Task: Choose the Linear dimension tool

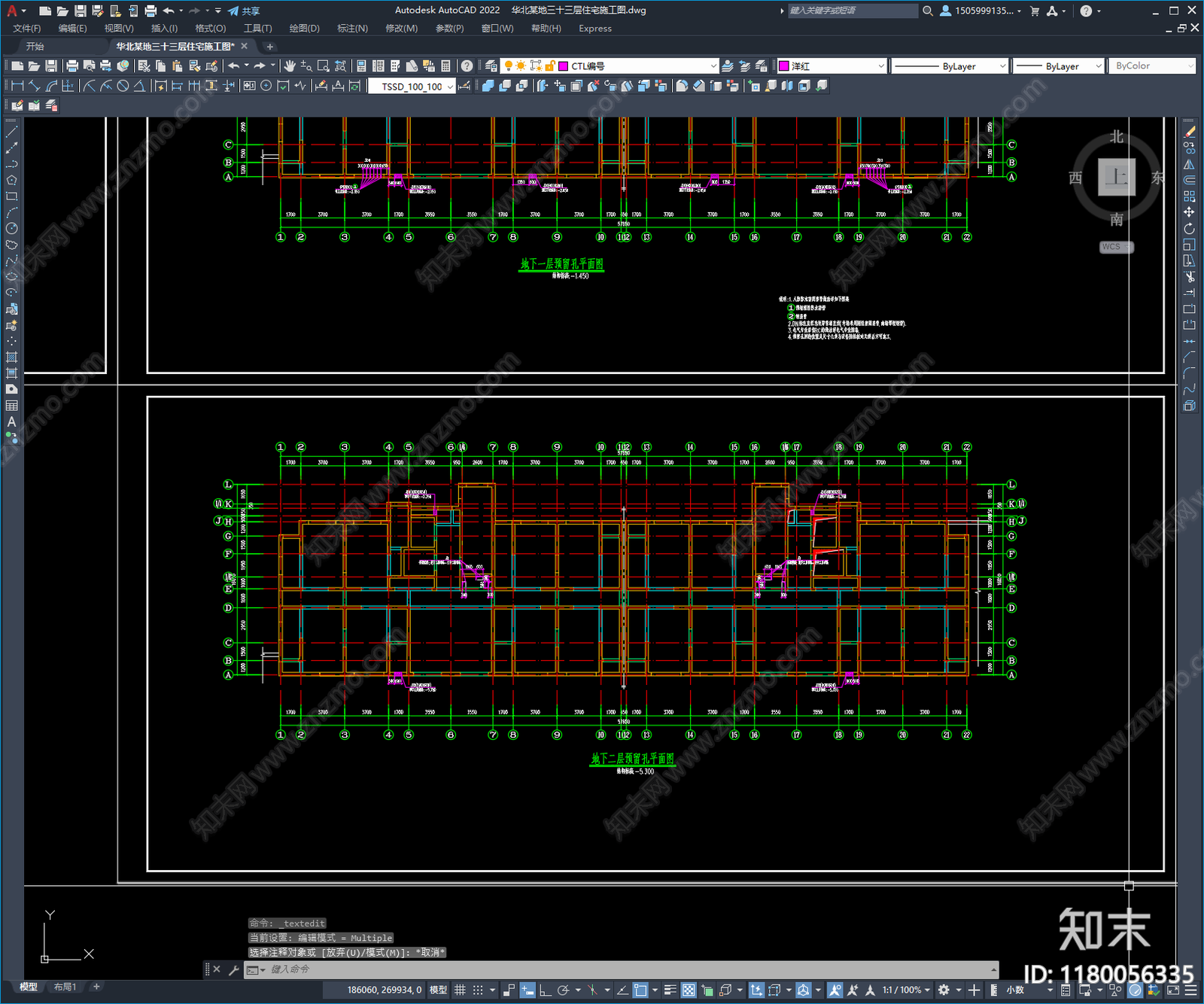Action: [x=17, y=87]
